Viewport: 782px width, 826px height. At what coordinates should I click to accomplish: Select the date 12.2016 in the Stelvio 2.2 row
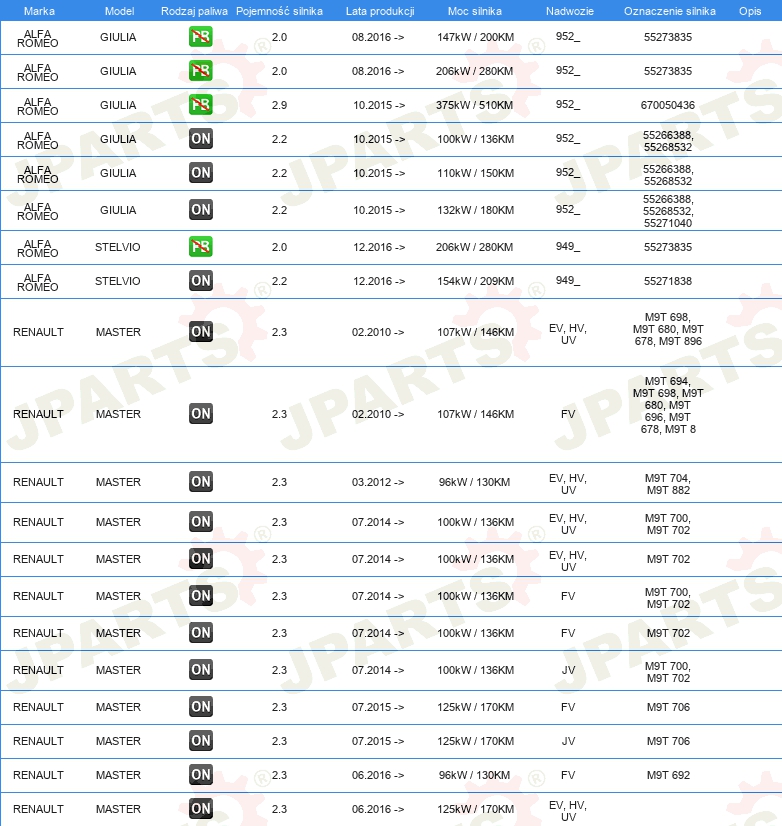pos(379,281)
